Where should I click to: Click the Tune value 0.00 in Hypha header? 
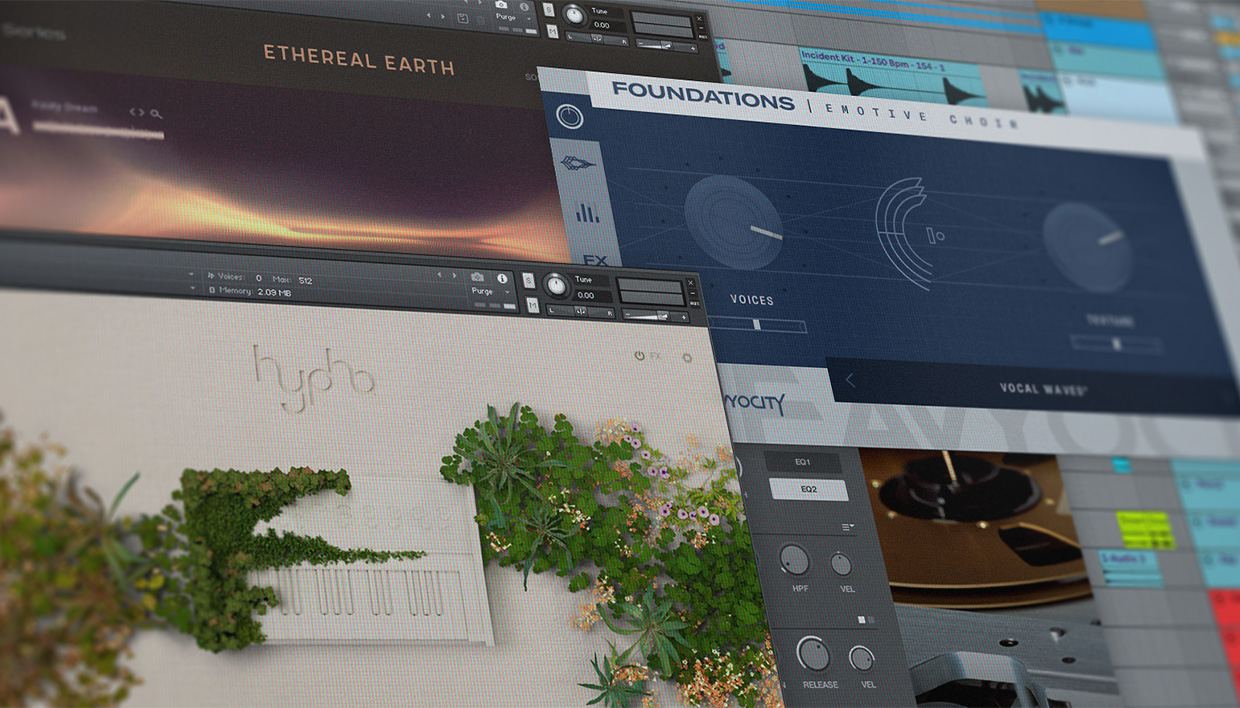pyautogui.click(x=587, y=295)
